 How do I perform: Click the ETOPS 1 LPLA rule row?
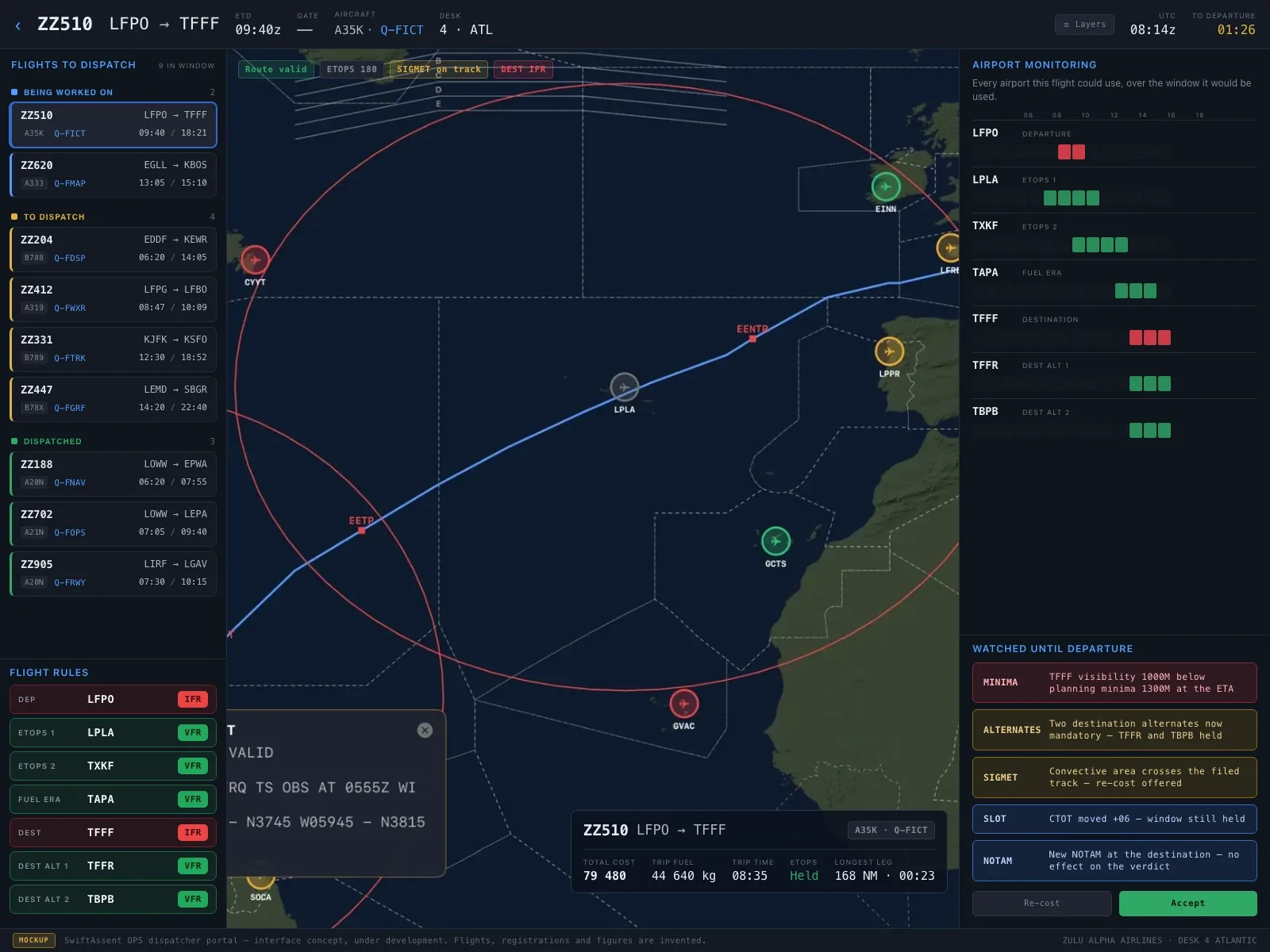point(113,733)
